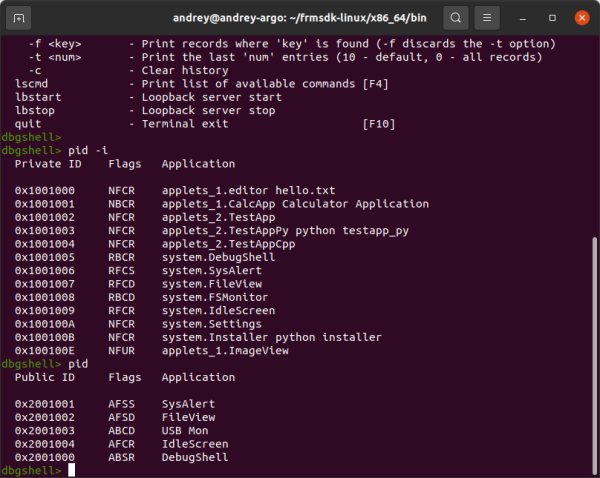The image size is (600, 478).
Task: Click the title text andrey@andrey-argo
Action: pyautogui.click(x=228, y=18)
